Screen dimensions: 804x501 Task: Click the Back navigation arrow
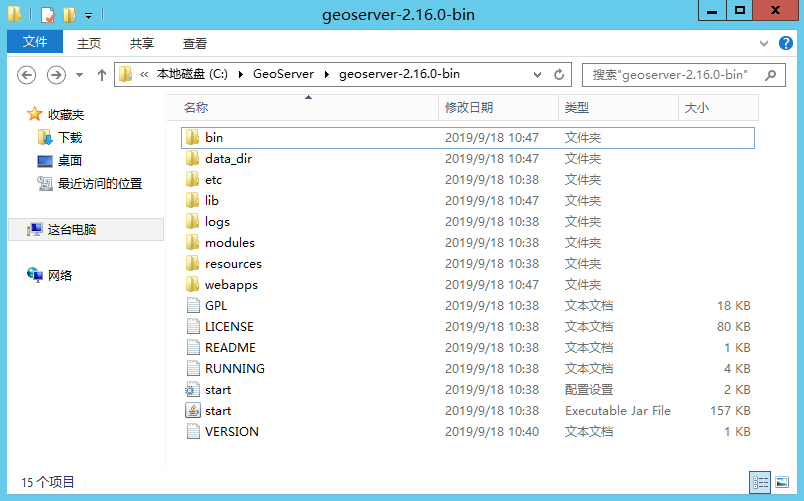coord(26,75)
